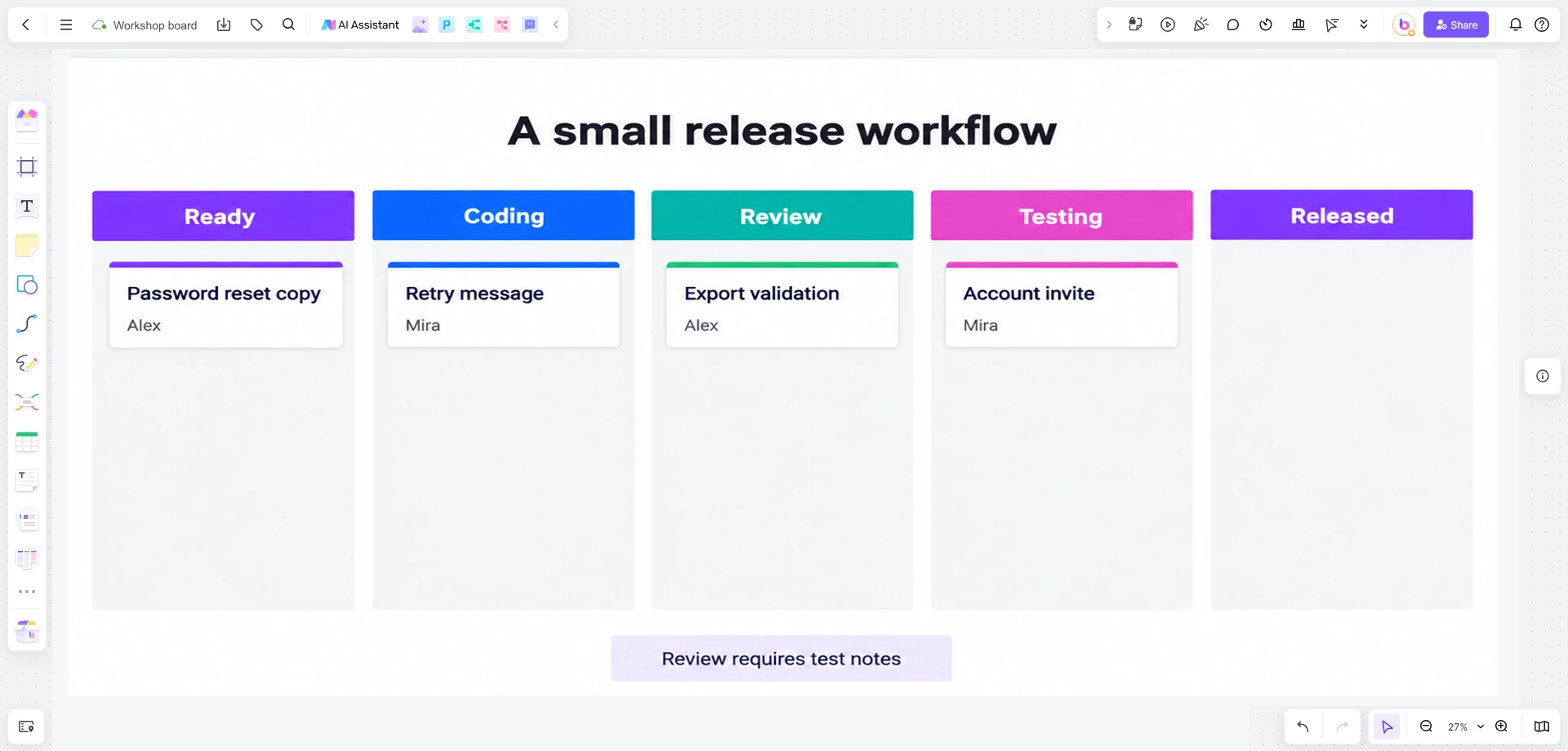Screen dimensions: 1568x751
Task: Click the AI image generation icon
Action: pyautogui.click(x=420, y=25)
